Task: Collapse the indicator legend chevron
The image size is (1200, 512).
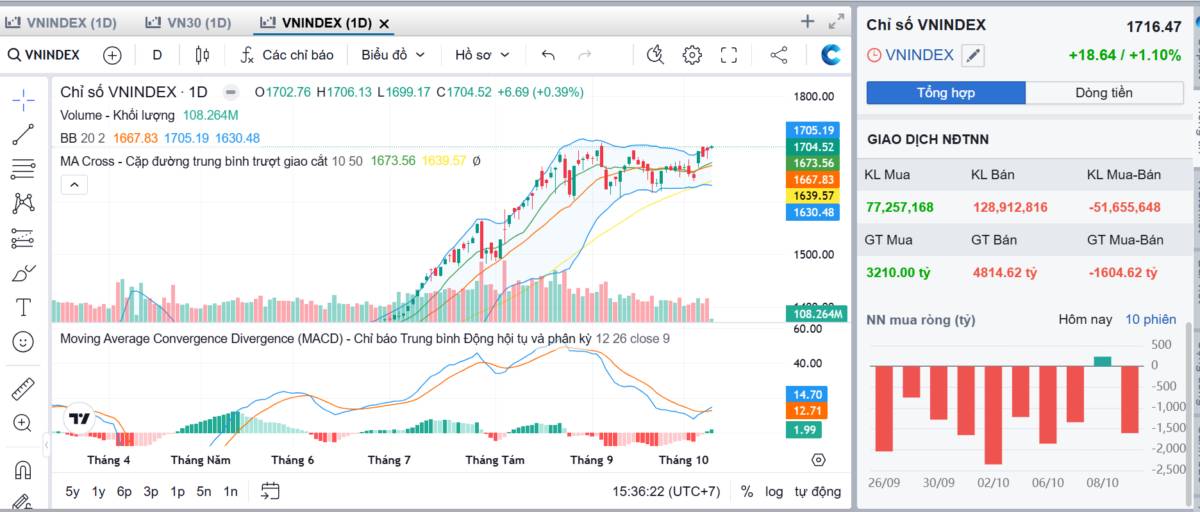Action: point(74,184)
